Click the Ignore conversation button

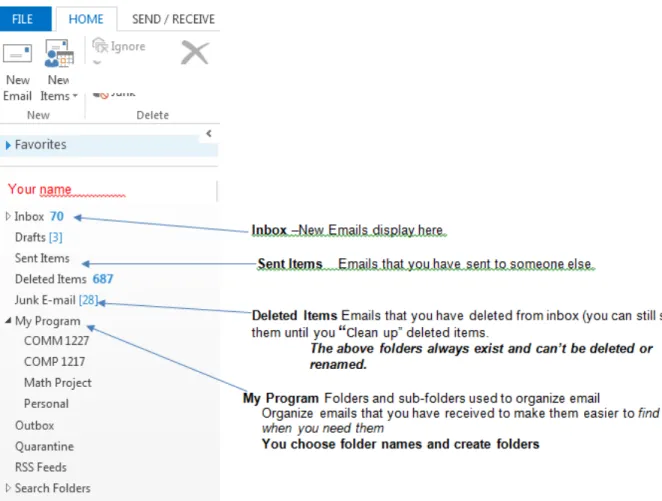click(119, 46)
